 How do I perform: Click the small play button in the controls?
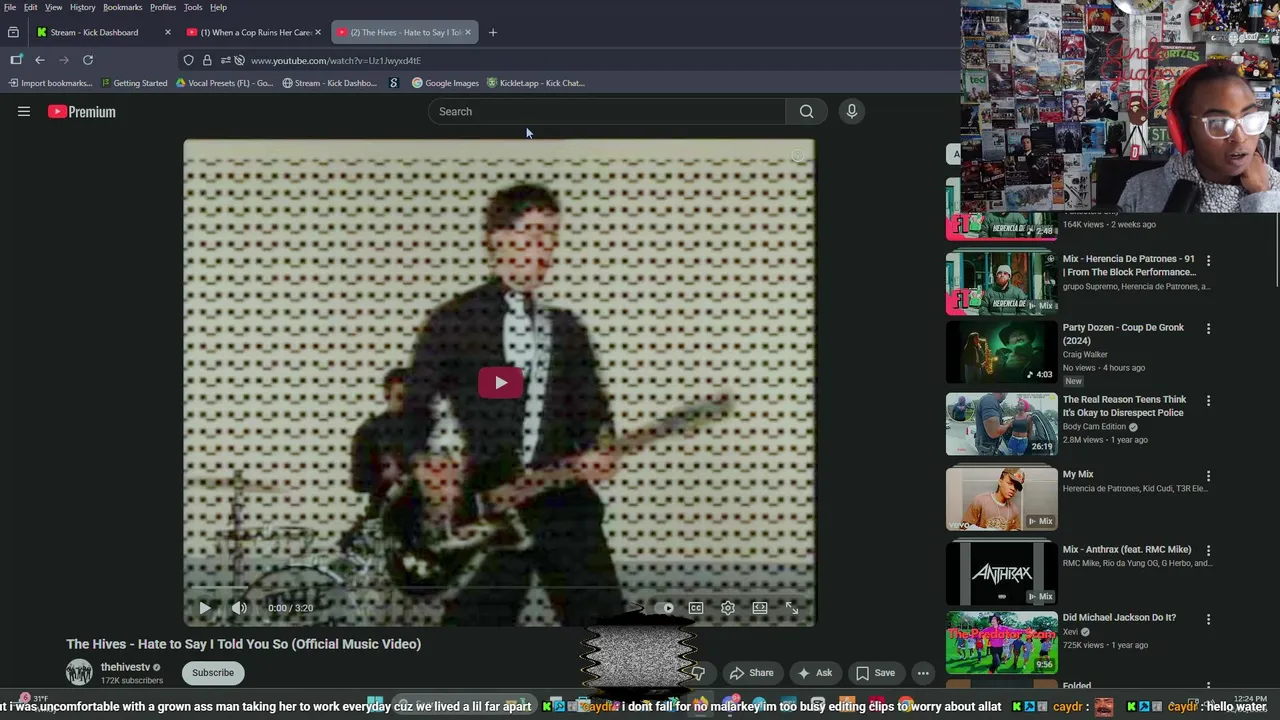click(x=205, y=608)
